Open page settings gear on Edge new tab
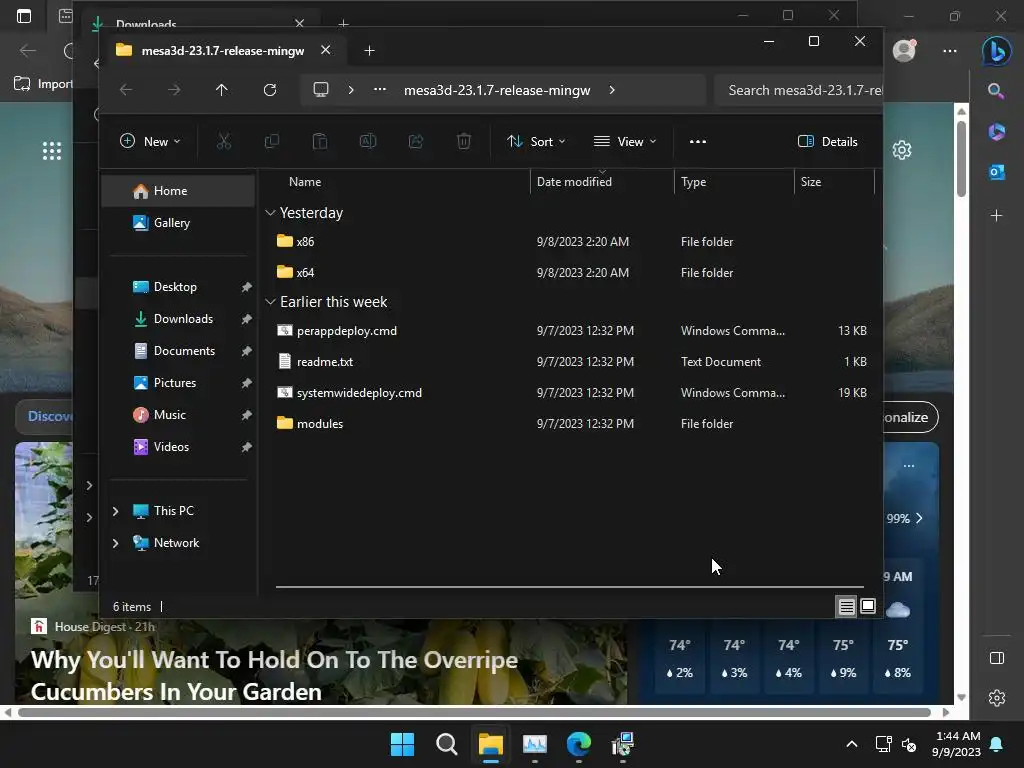Viewport: 1024px width, 768px height. pyautogui.click(x=902, y=150)
